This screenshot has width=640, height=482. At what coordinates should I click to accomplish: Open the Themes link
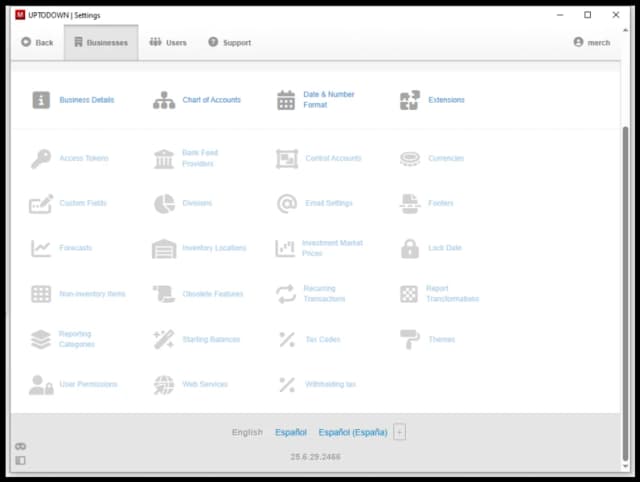(442, 339)
